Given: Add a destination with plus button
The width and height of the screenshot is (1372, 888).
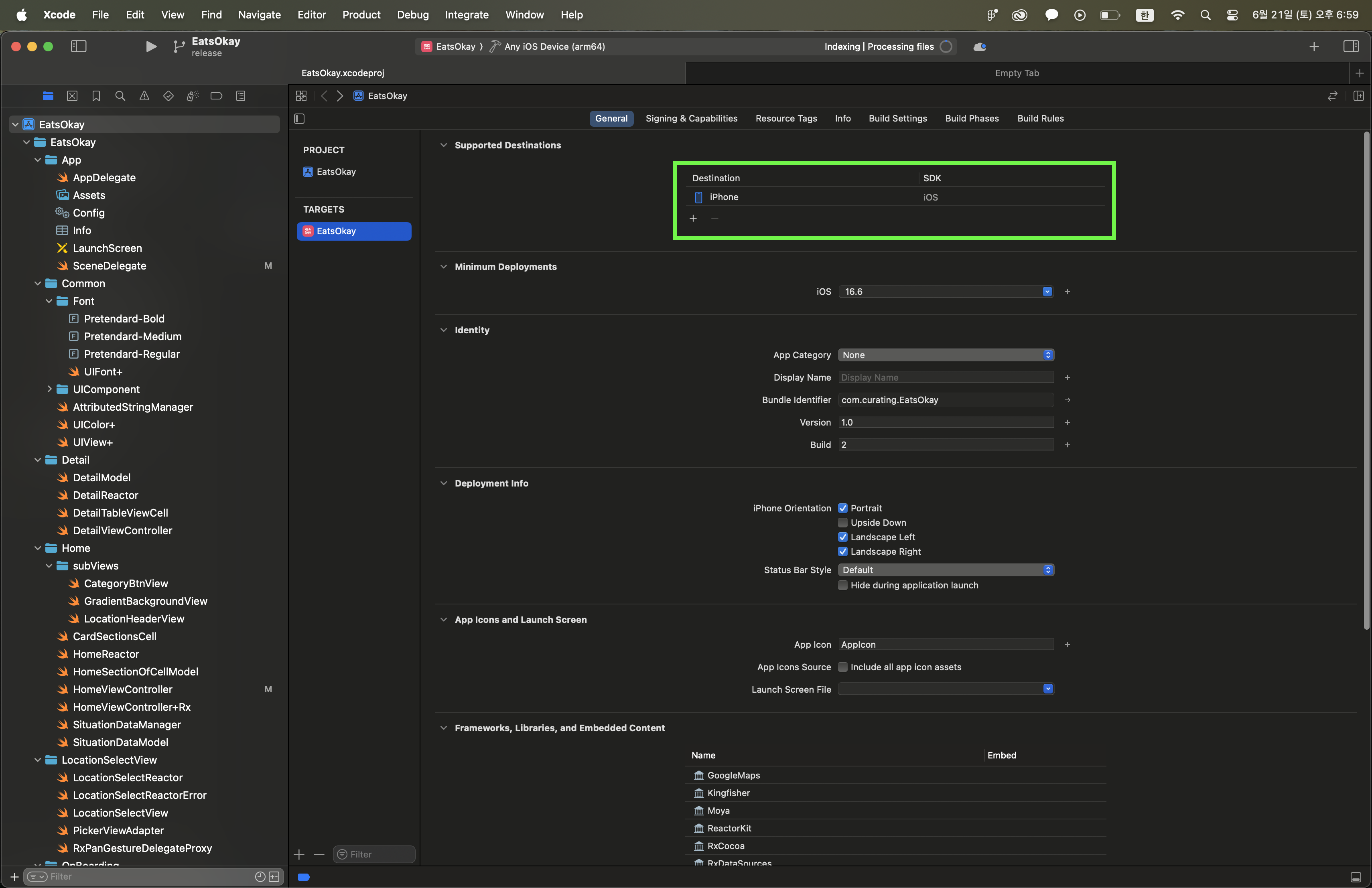Looking at the screenshot, I should coord(693,219).
